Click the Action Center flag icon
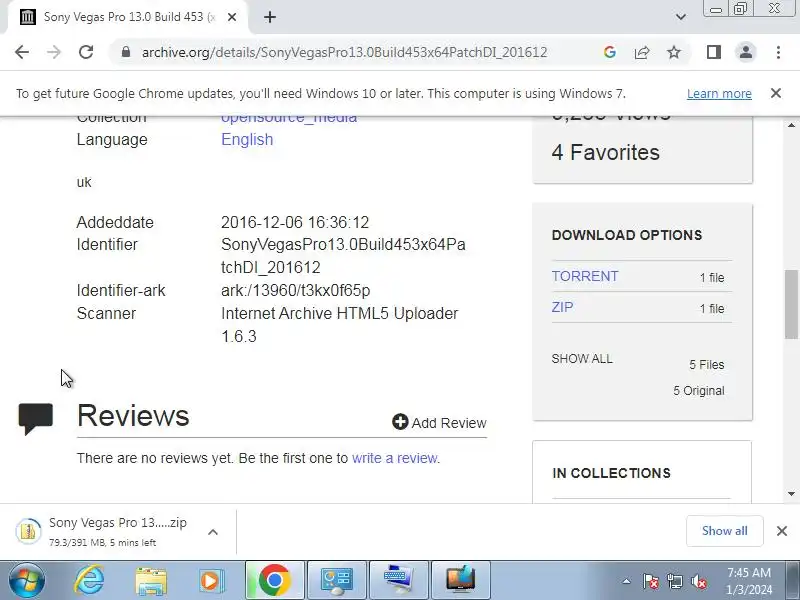Viewport: 800px width, 600px height. [x=651, y=581]
